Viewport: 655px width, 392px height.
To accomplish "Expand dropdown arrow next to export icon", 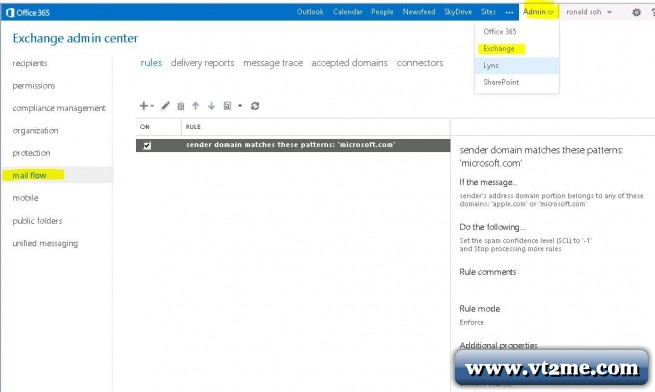I will tap(240, 106).
